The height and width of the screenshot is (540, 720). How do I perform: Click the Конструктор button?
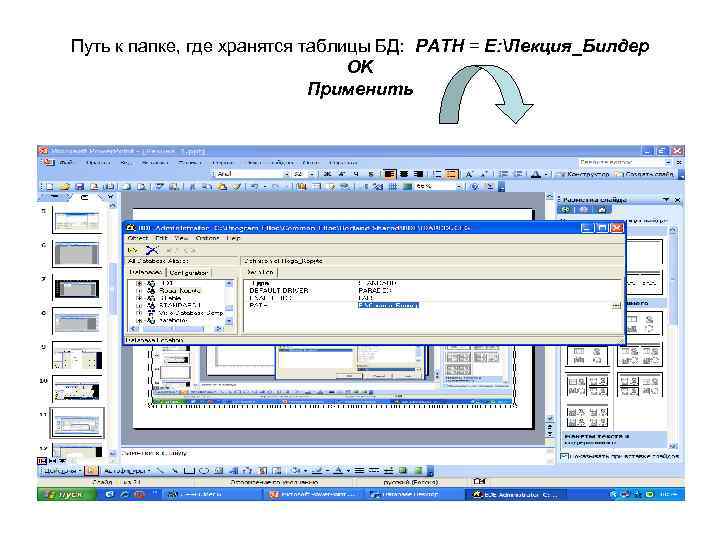[x=583, y=174]
